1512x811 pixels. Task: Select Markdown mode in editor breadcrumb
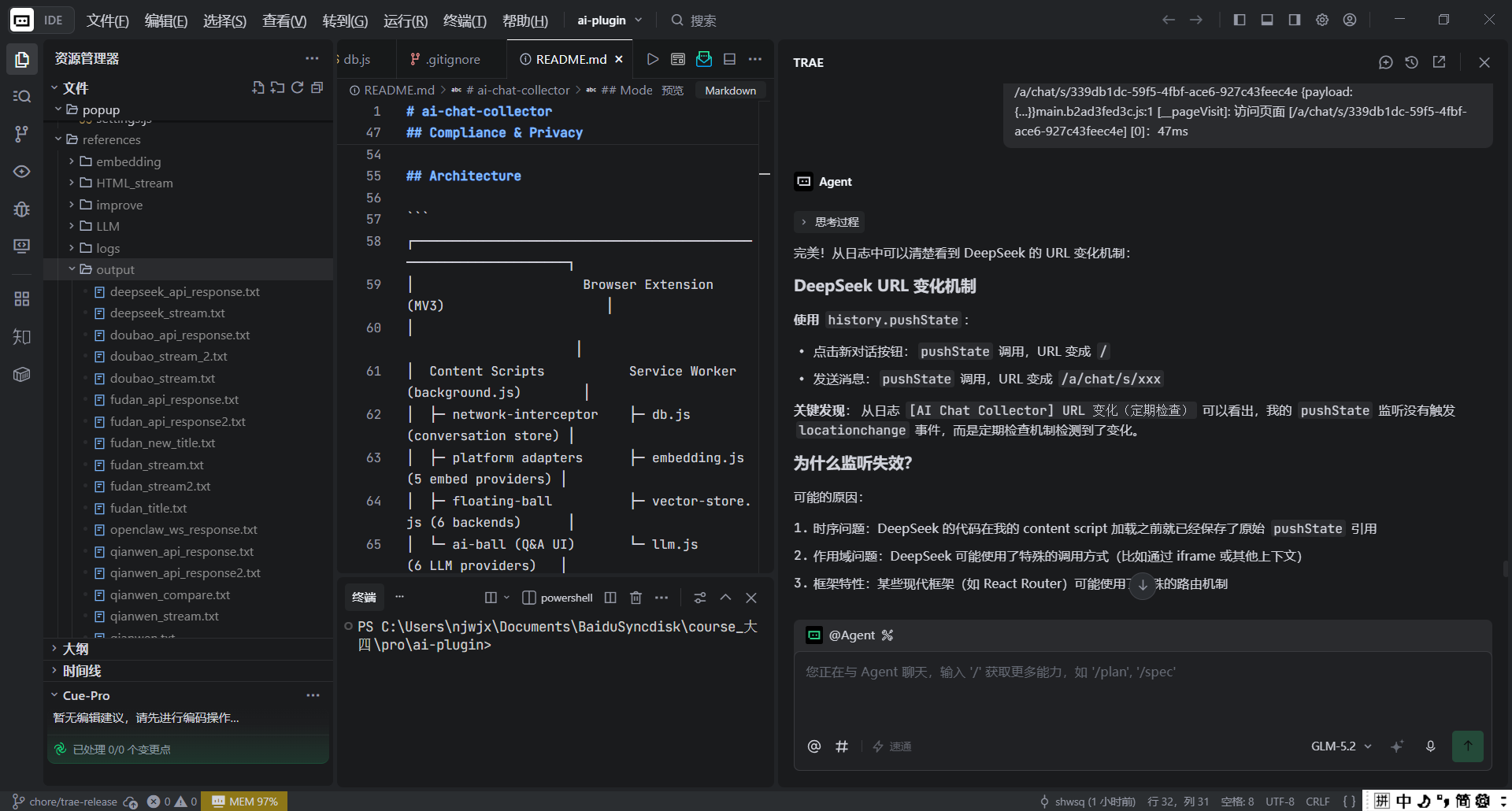(730, 91)
